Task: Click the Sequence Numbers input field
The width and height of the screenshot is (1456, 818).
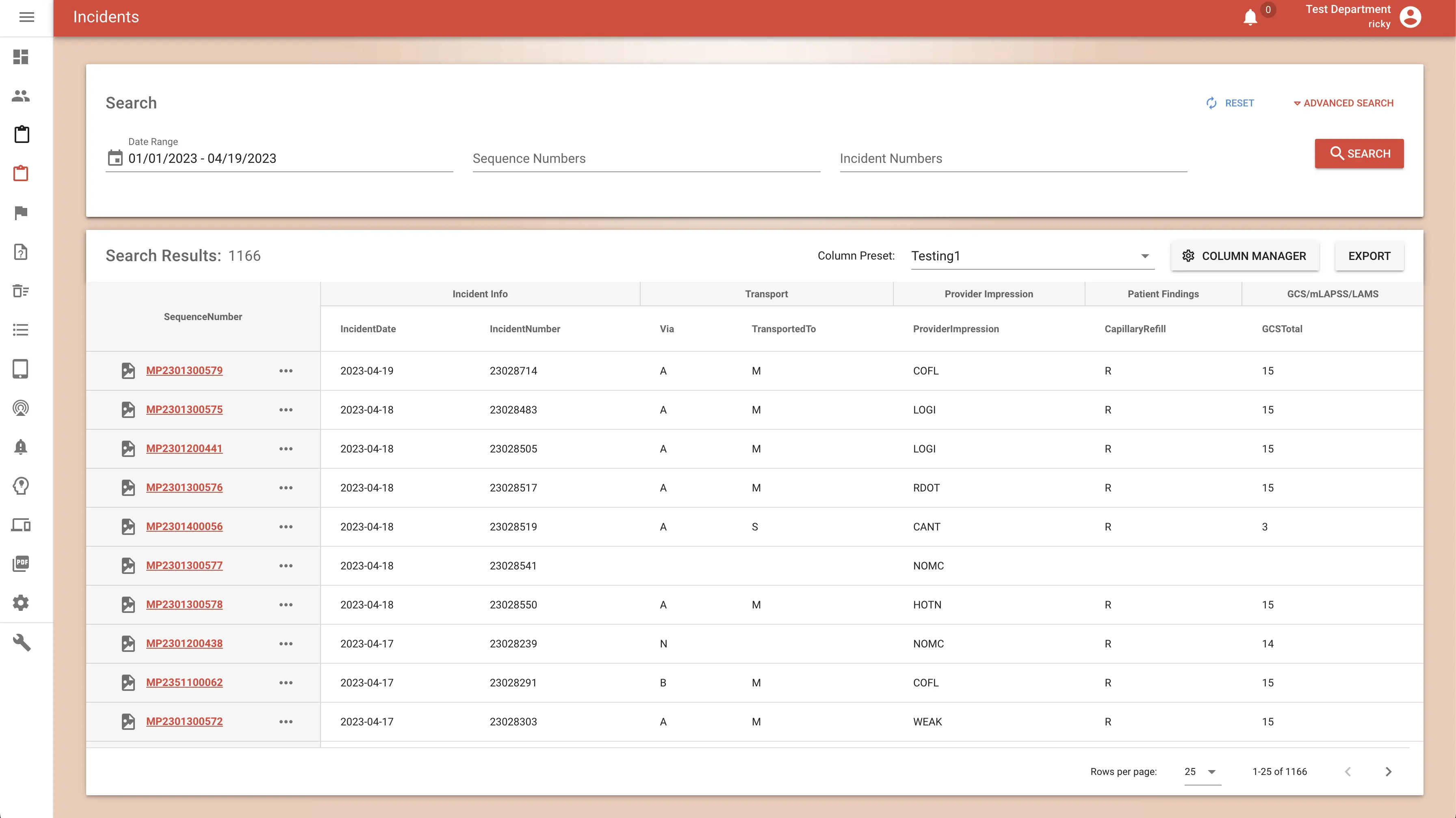Action: pos(646,158)
